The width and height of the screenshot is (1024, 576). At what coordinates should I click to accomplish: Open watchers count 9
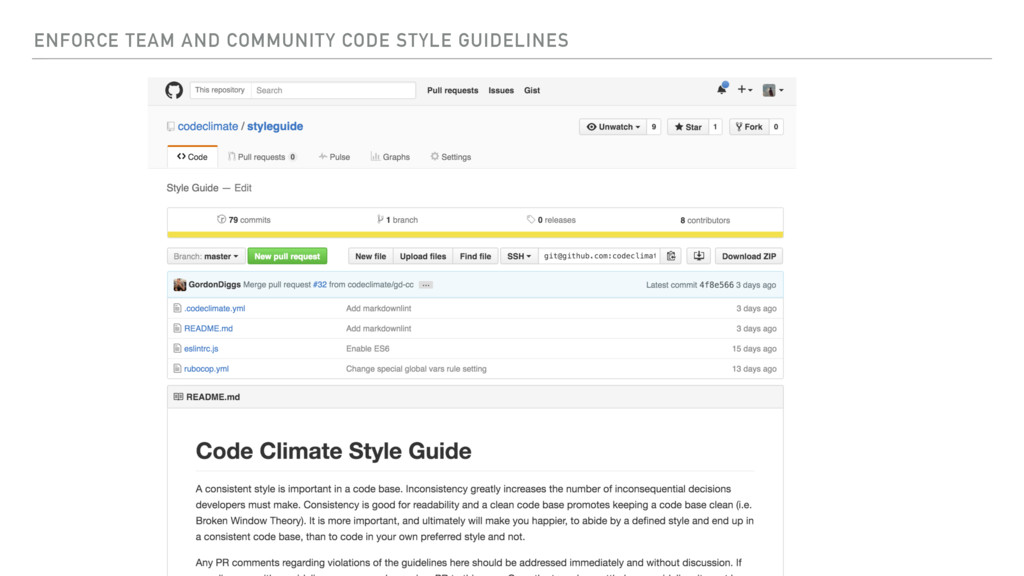[x=654, y=127]
